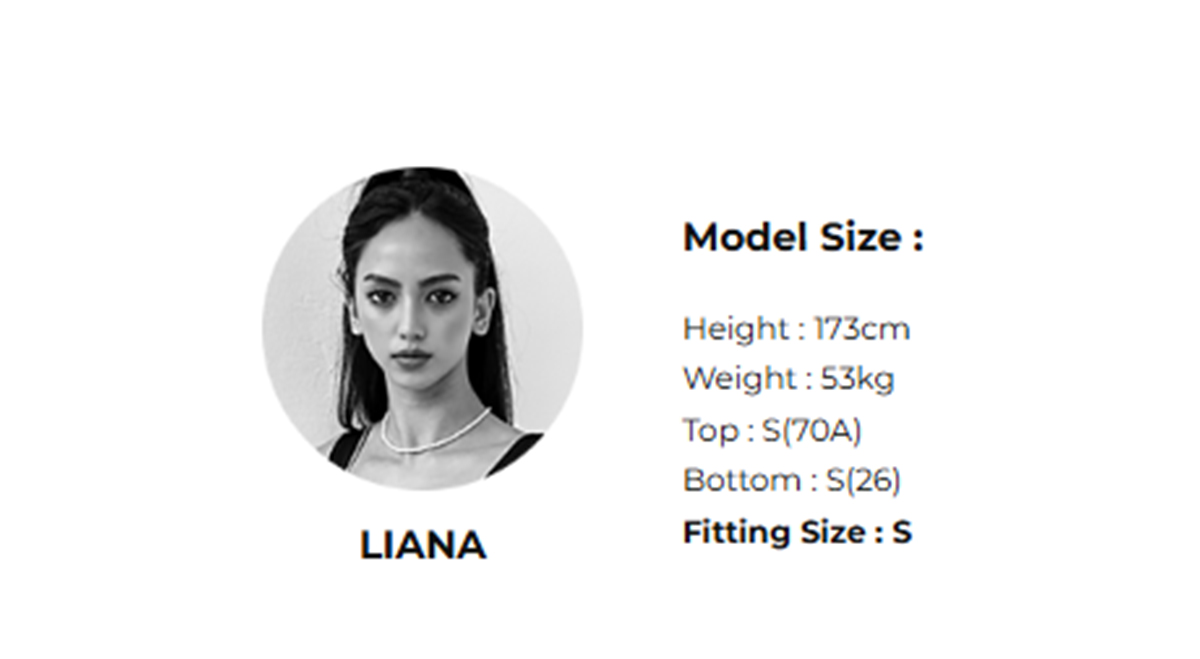The height and width of the screenshot is (659, 1200).
Task: Click the colon after Model Size heading
Action: [917, 240]
